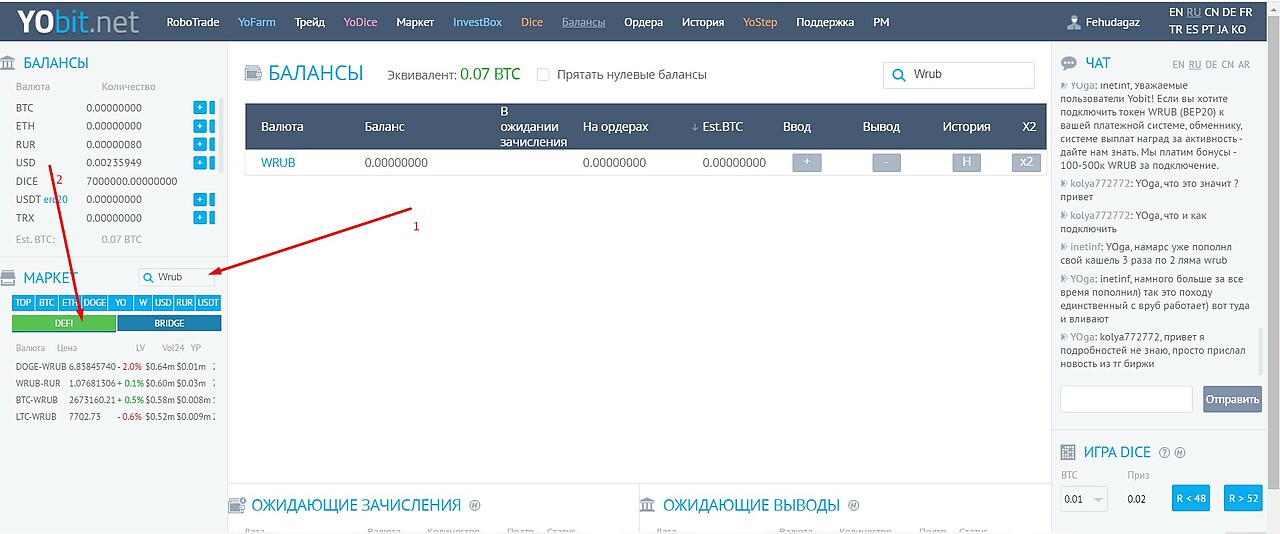The height and width of the screenshot is (534, 1280).
Task: Click the chat message input box
Action: point(1126,399)
